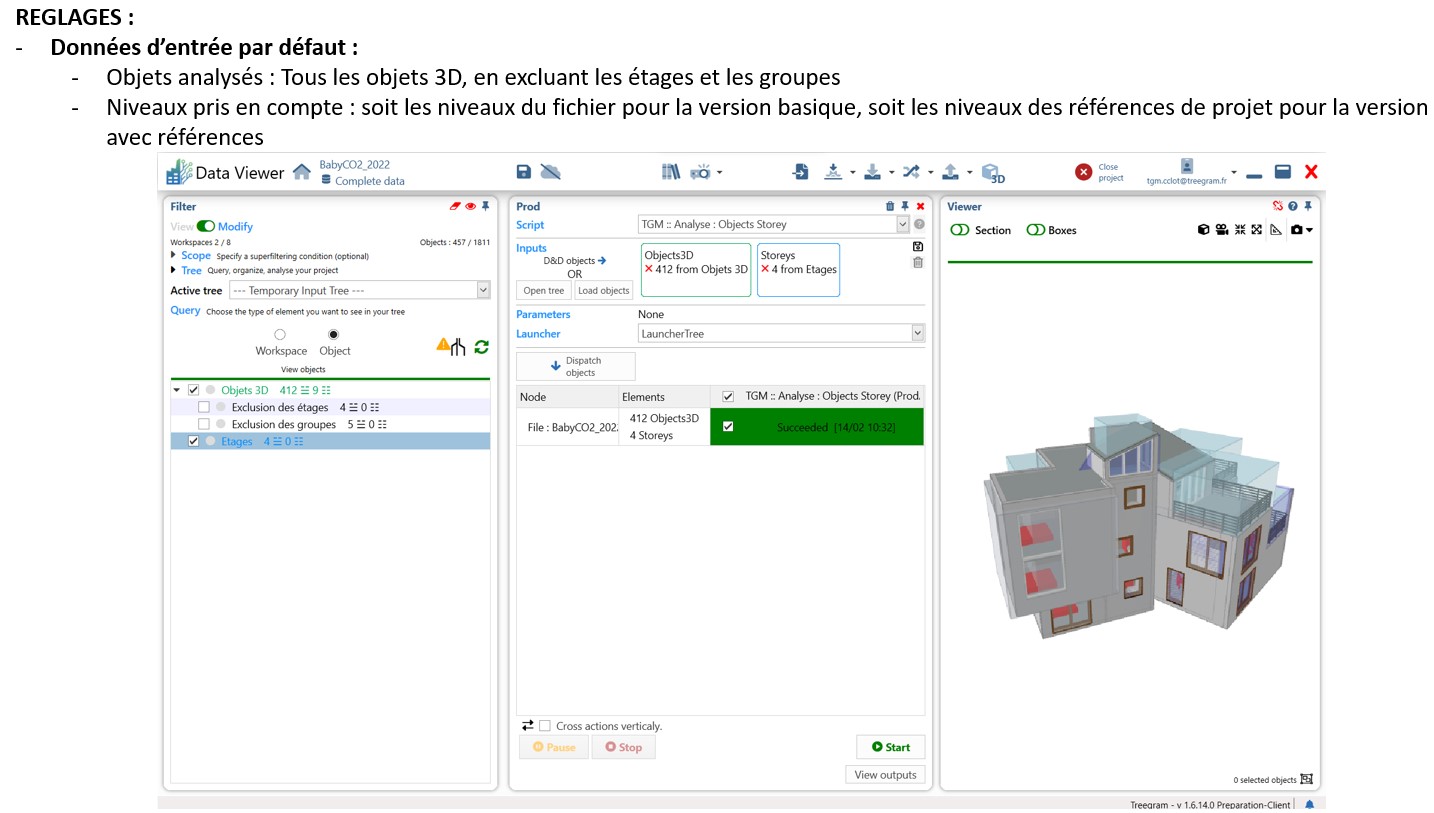Click the save floppy disk icon in top toolbar

point(523,172)
